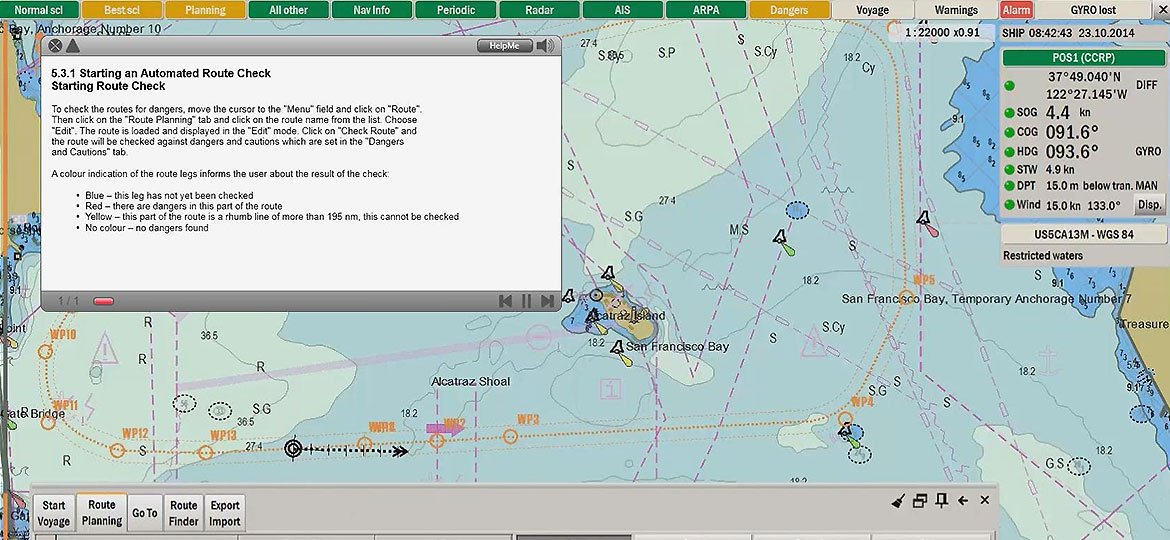Mute the help panel speaker icon
Viewport: 1170px width, 540px height.
[545, 46]
